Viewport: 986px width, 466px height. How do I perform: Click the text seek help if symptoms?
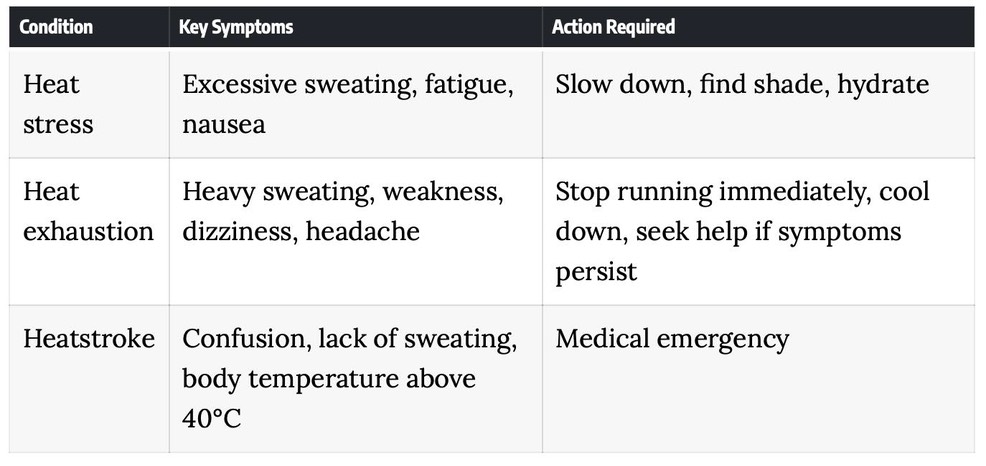pos(768,233)
